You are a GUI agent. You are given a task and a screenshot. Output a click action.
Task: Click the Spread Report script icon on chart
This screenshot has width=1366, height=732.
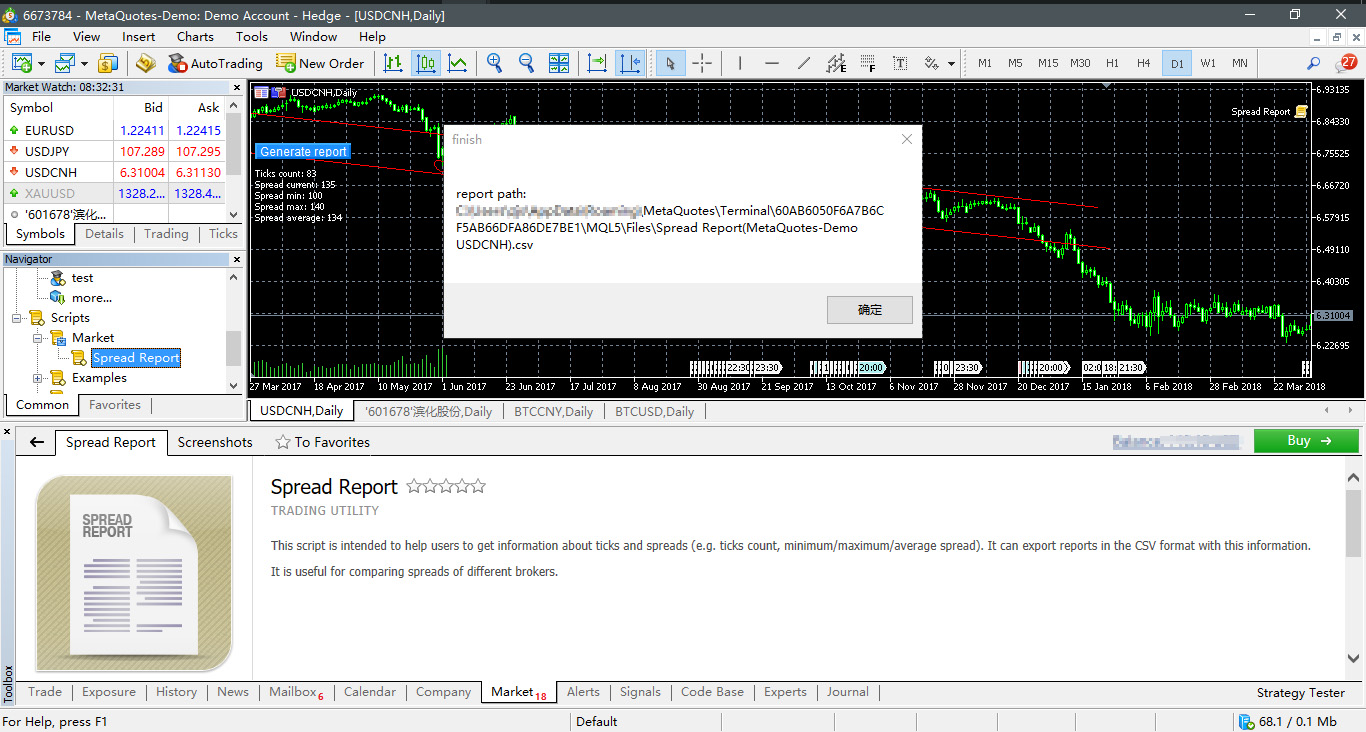pos(1301,112)
